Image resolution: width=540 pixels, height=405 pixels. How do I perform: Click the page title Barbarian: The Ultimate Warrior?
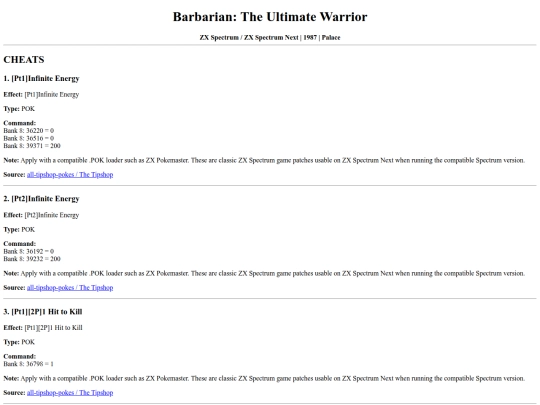click(270, 17)
